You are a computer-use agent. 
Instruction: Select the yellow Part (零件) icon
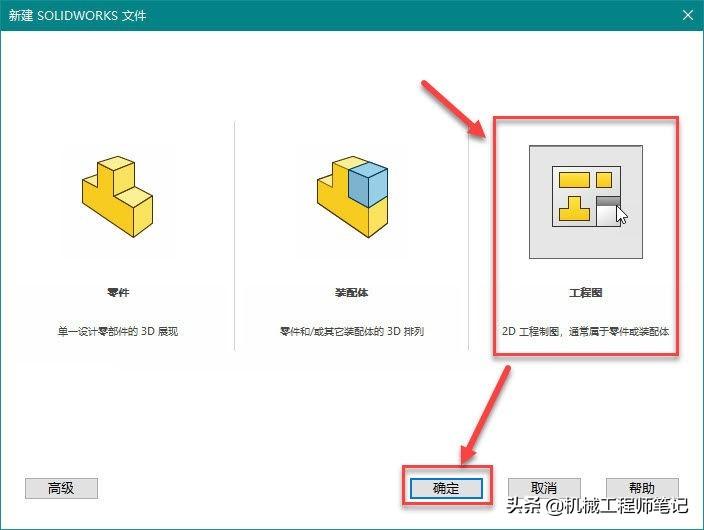coord(117,197)
